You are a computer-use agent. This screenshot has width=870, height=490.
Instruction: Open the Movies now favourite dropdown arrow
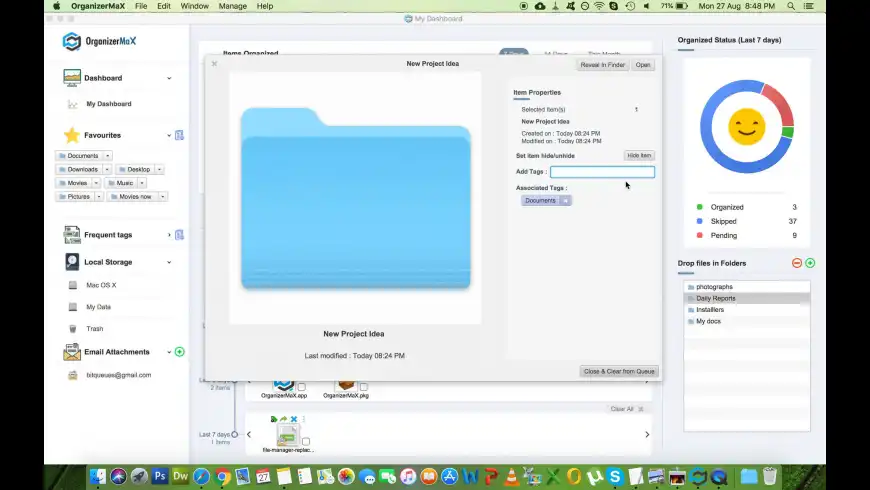(163, 196)
